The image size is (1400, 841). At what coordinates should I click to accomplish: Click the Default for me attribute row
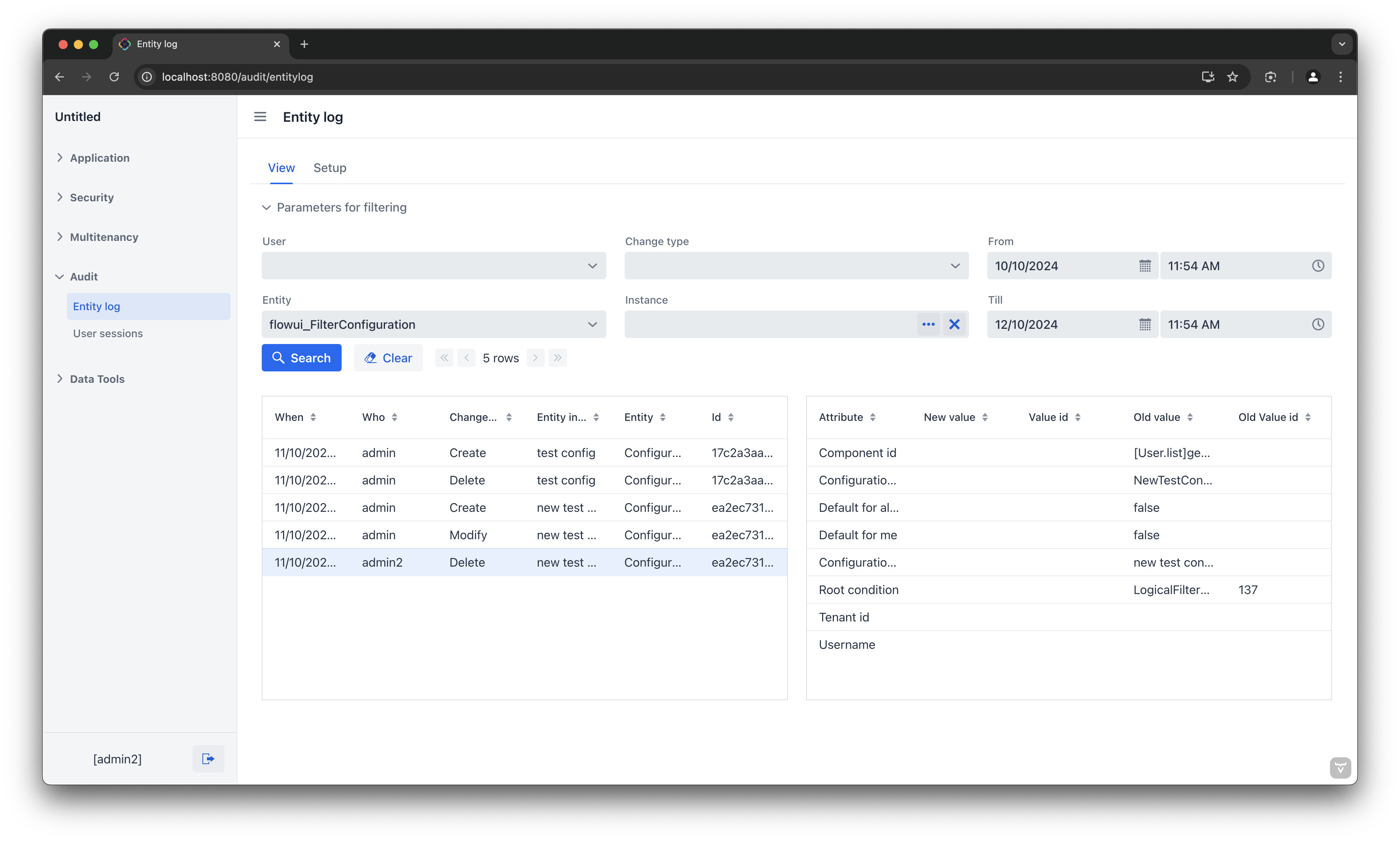pos(1069,535)
